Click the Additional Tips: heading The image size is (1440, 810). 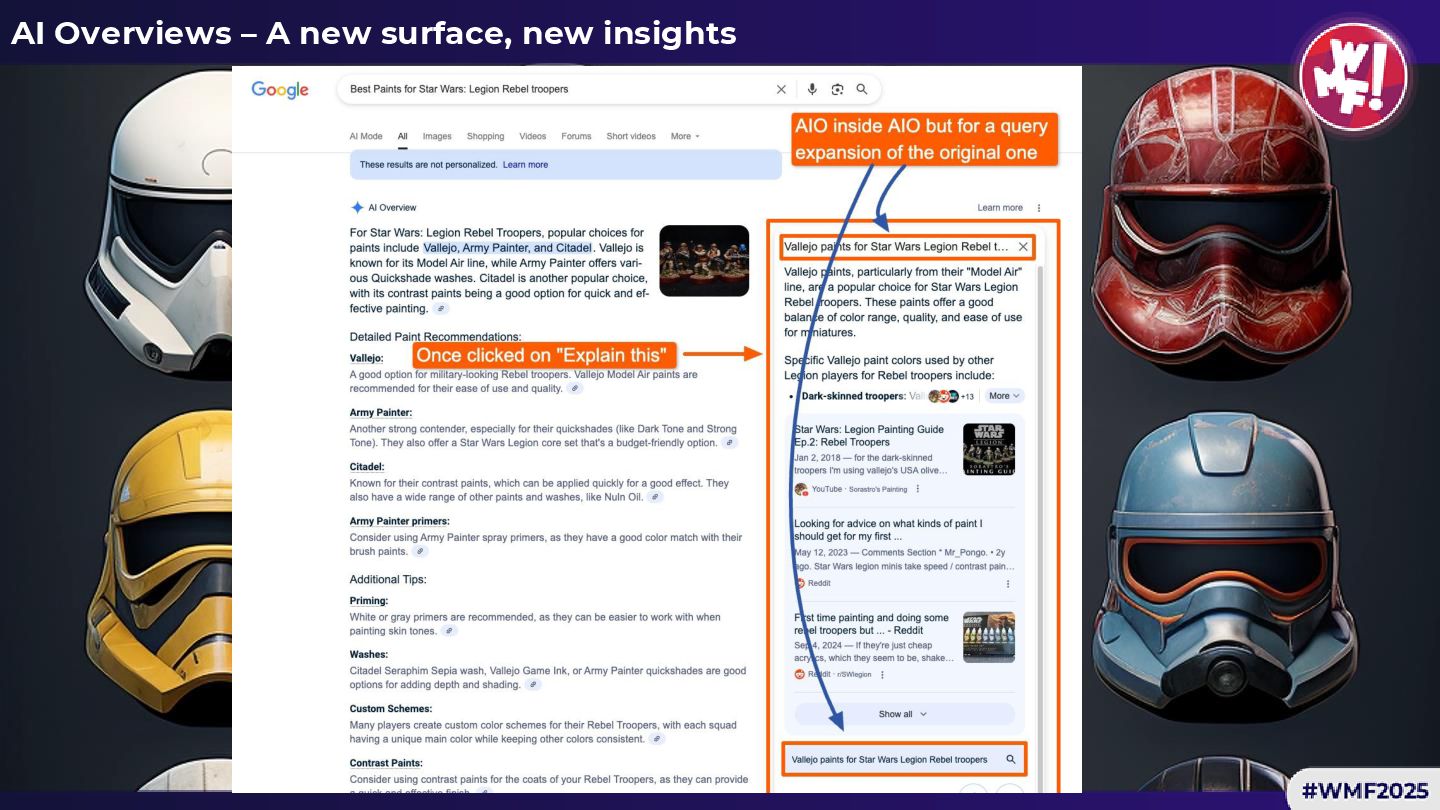tap(388, 579)
